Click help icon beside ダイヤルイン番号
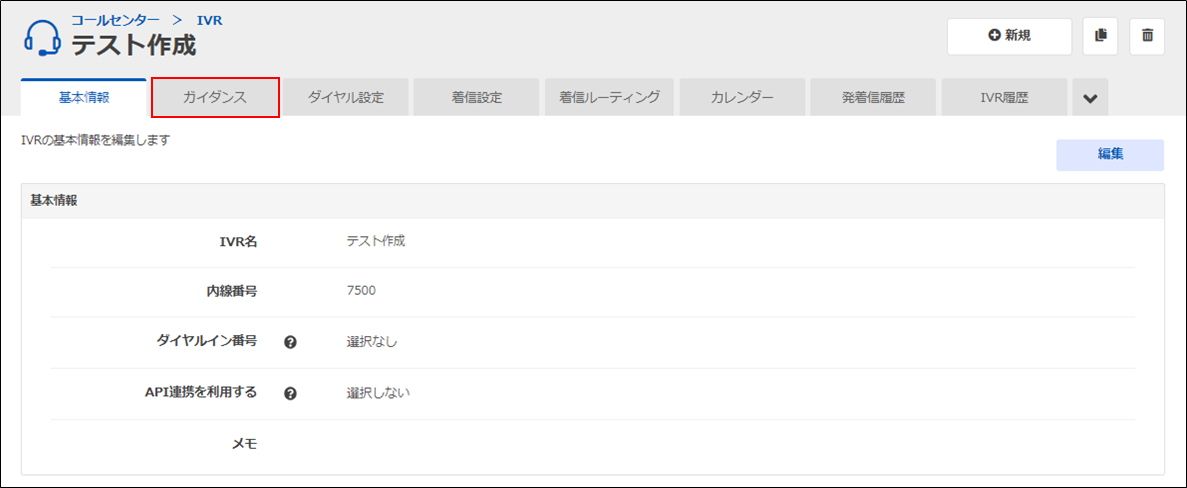 (x=290, y=342)
